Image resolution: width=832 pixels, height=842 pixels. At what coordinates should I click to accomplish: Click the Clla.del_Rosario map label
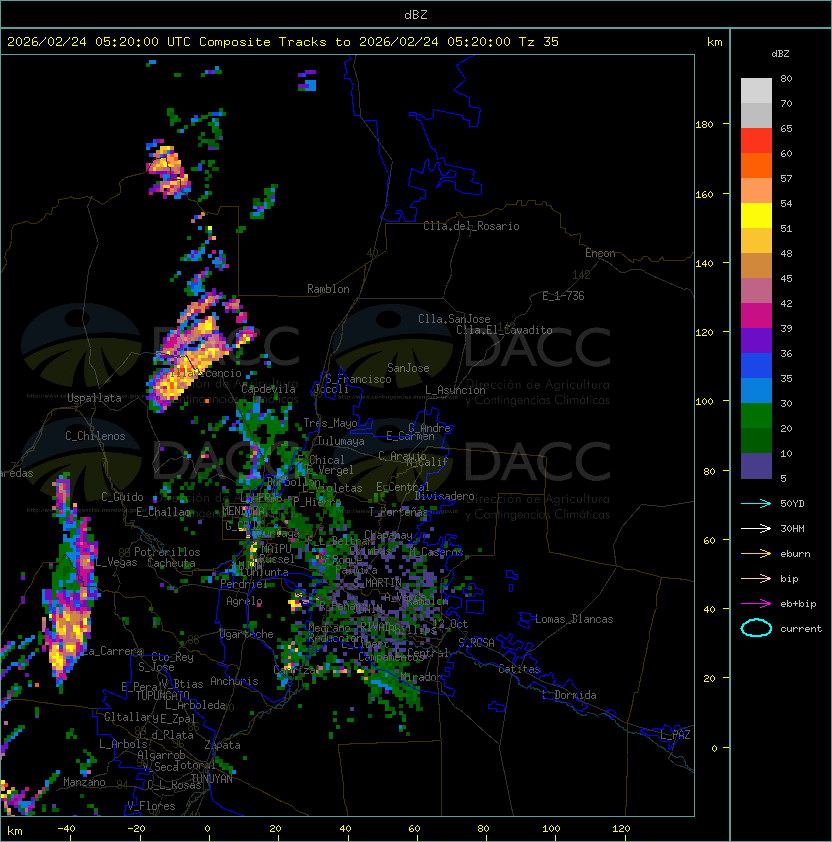click(471, 226)
